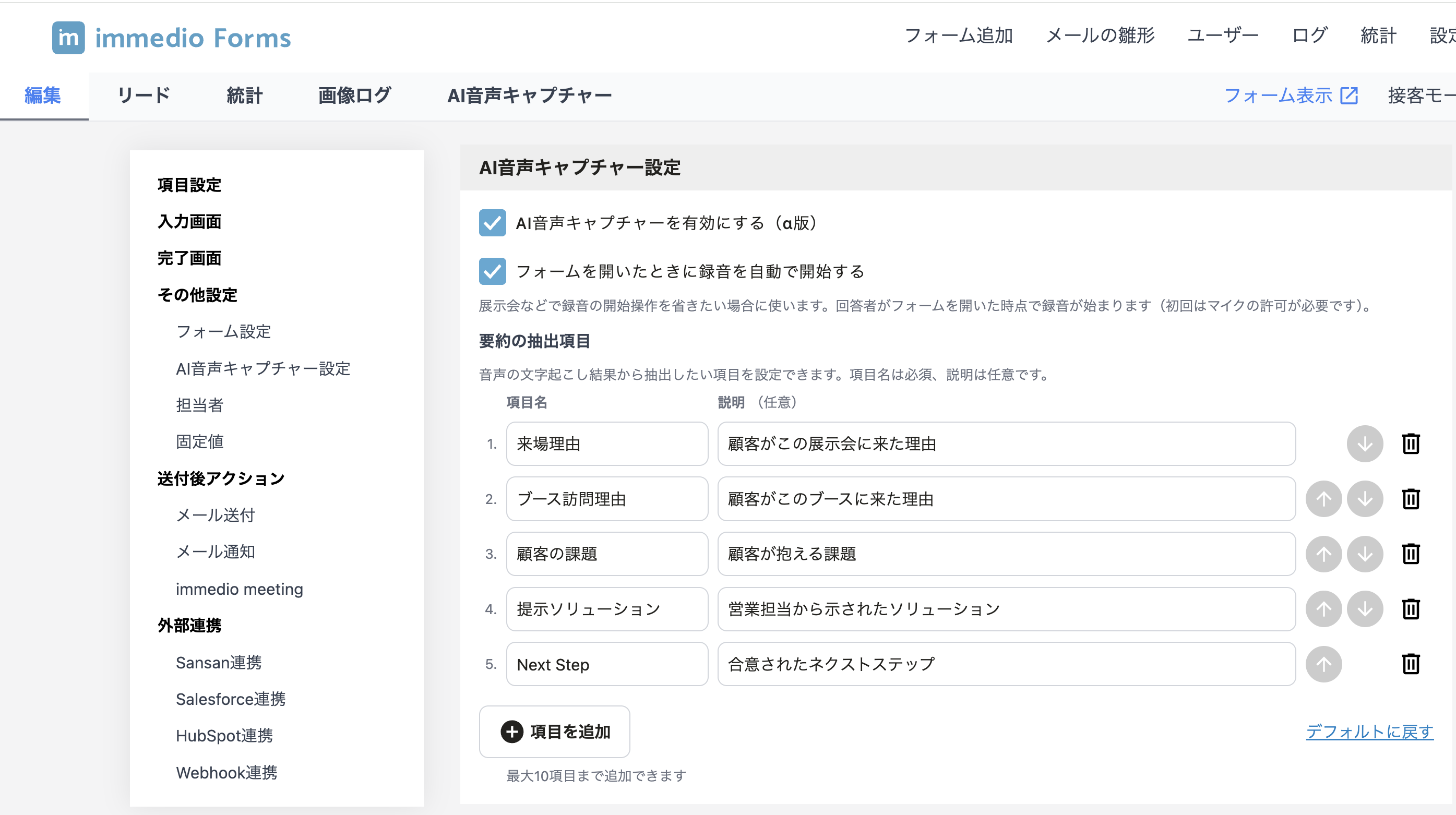The image size is (1456, 815).
Task: Move 提示ソリューション row down
Action: pos(1365,609)
